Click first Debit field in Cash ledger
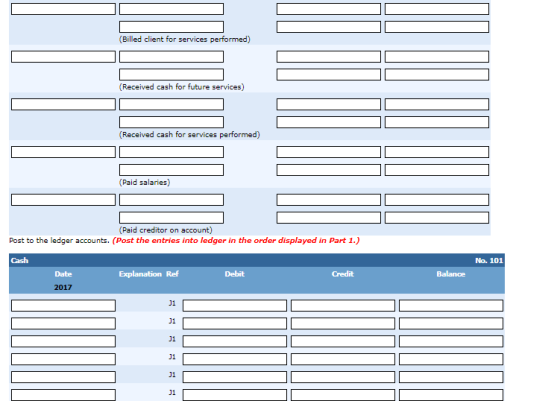Viewport: 560px width, 401px height. 235,305
